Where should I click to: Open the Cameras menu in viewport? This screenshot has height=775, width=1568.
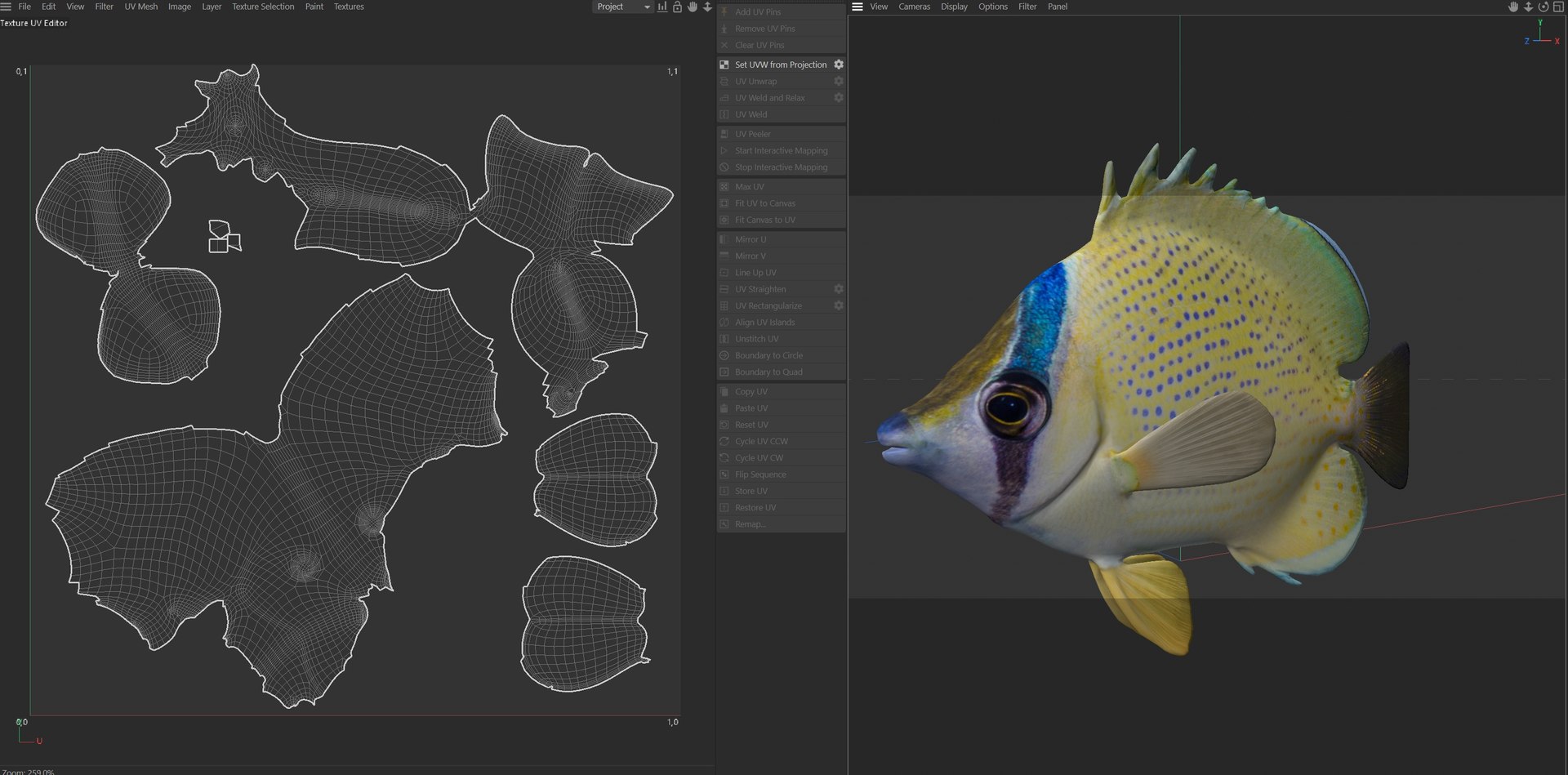coord(915,7)
